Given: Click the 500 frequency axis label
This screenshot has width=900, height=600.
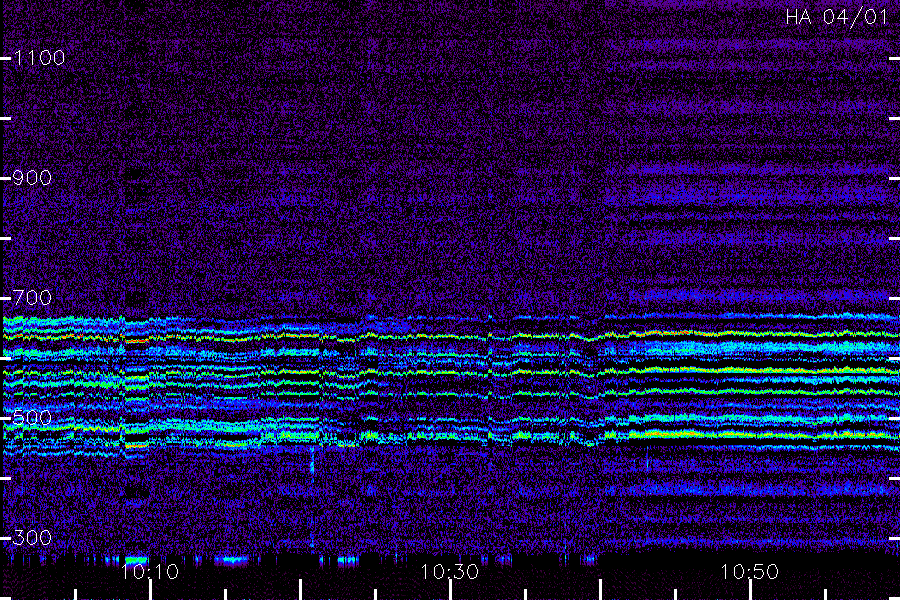Looking at the screenshot, I should point(32,418).
